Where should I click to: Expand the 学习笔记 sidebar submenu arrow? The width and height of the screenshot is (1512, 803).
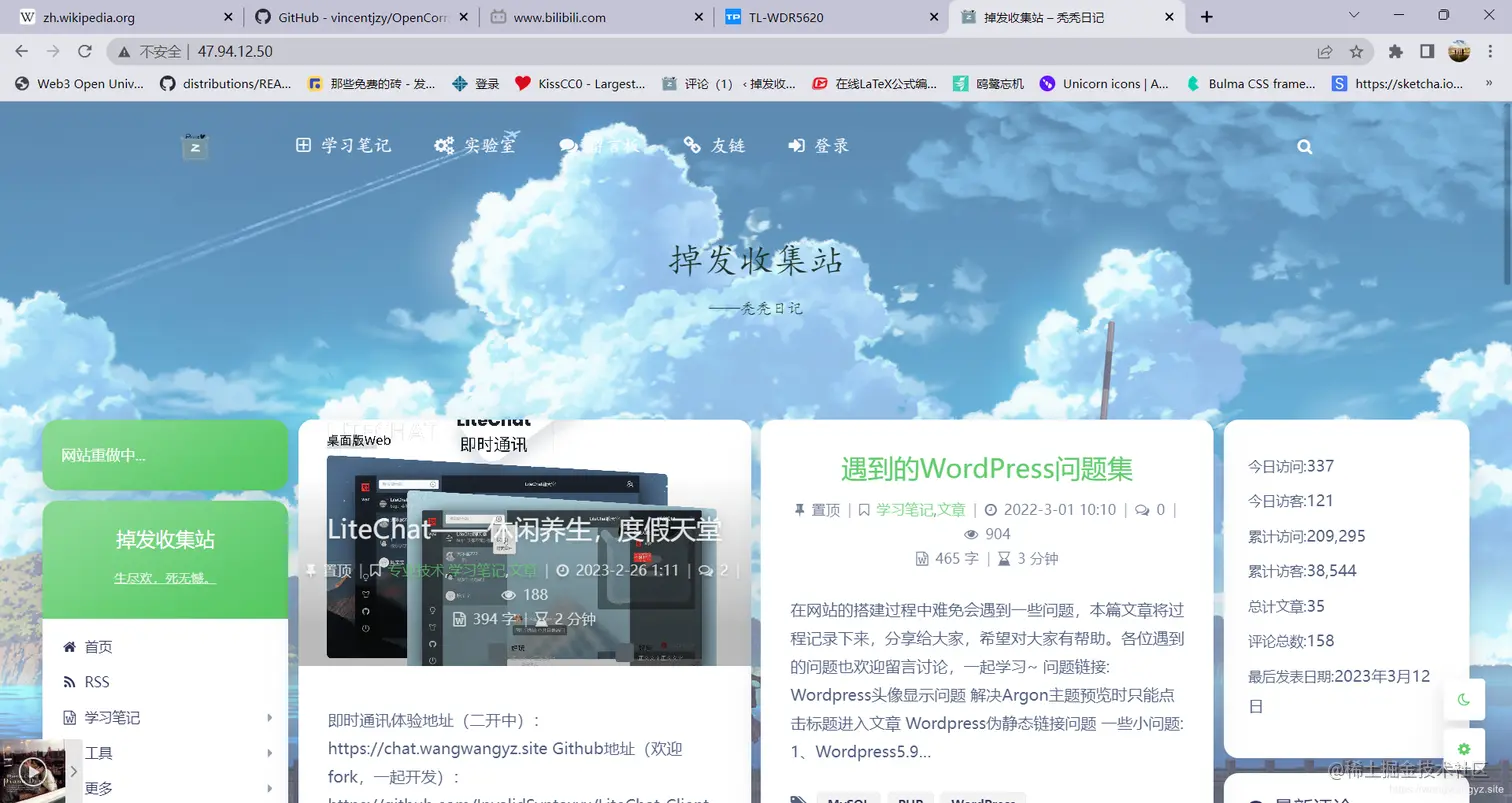click(270, 718)
